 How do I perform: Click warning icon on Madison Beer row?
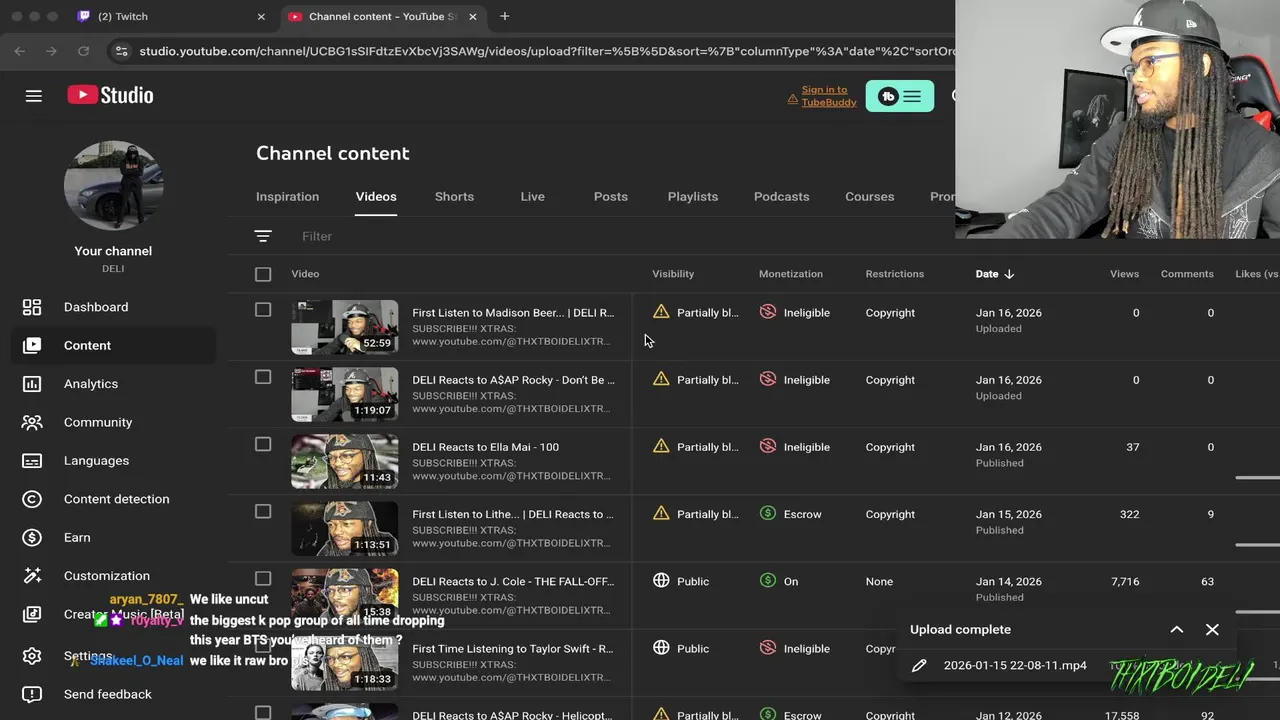click(661, 312)
